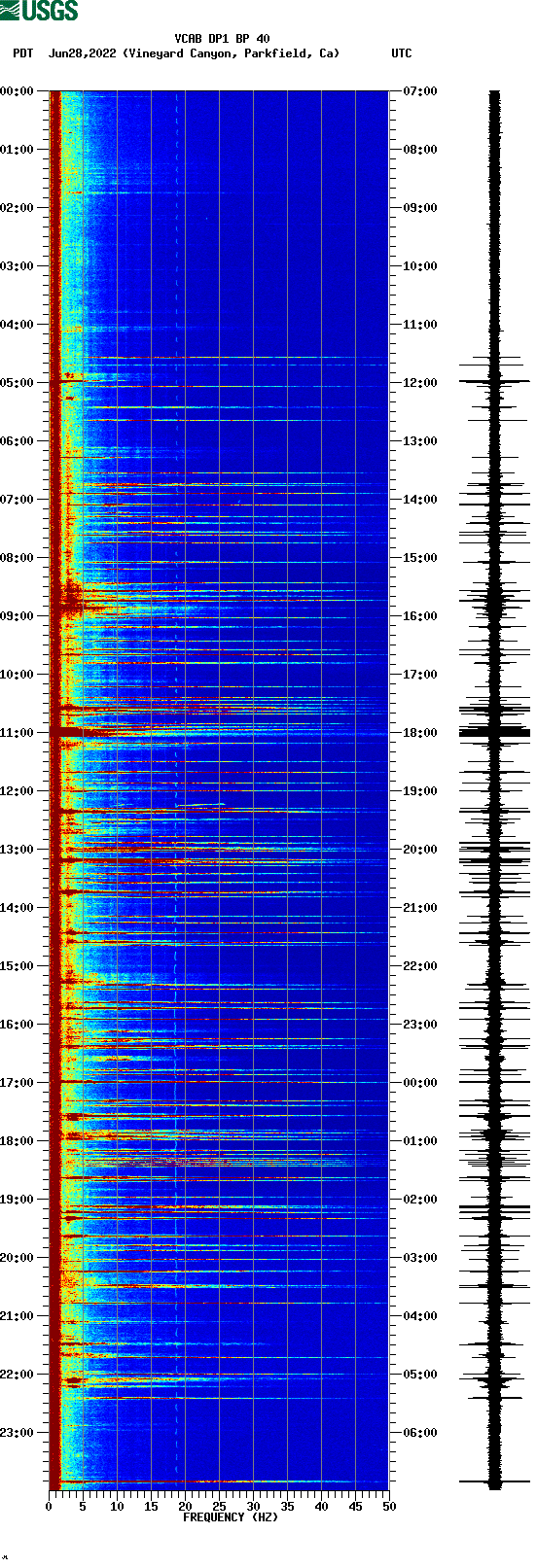This screenshot has width=537, height=1568.
Task: Click the UTC time label '12:00'
Action: [420, 383]
